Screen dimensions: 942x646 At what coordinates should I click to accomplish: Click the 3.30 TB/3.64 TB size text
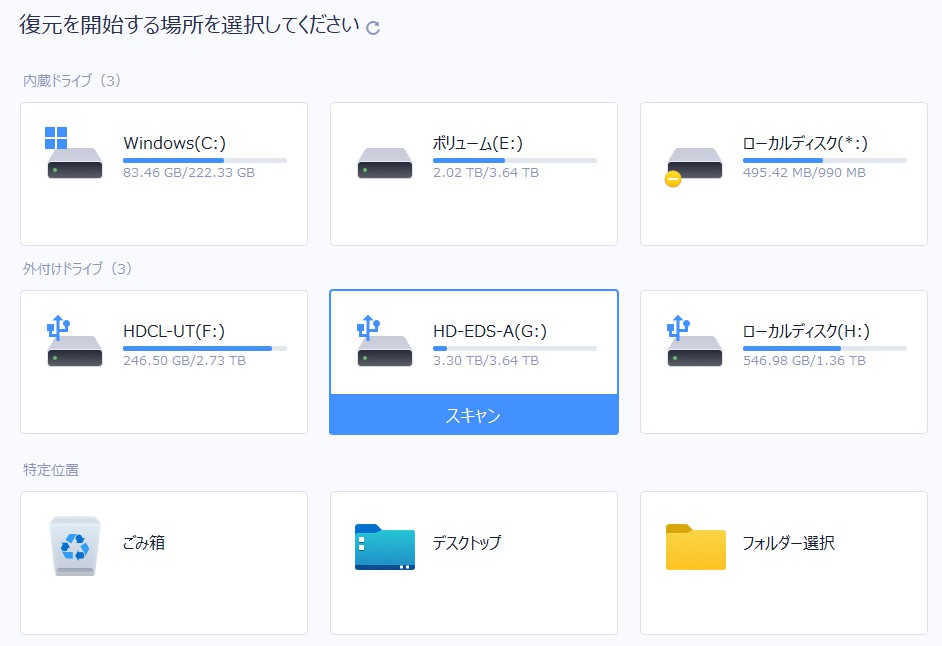(486, 361)
